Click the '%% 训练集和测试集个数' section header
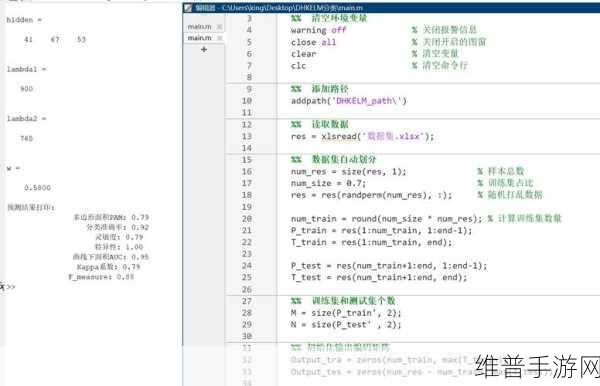 (x=343, y=301)
